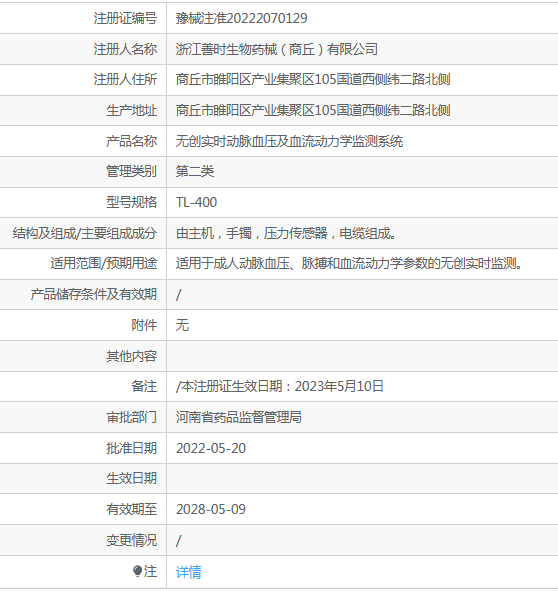Click approving department 河南省药品监督管理局
Viewport: 558px width, 591px height.
coord(239,417)
